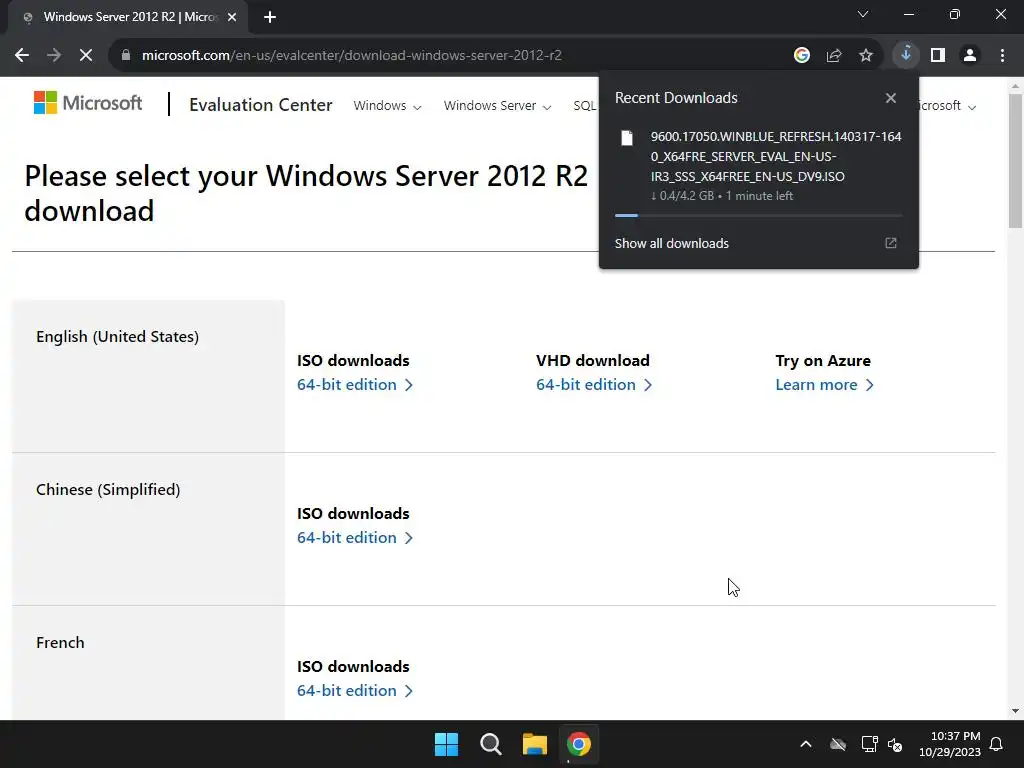The height and width of the screenshot is (768, 1024).
Task: Open Google search side icon in address bar
Action: click(x=801, y=56)
